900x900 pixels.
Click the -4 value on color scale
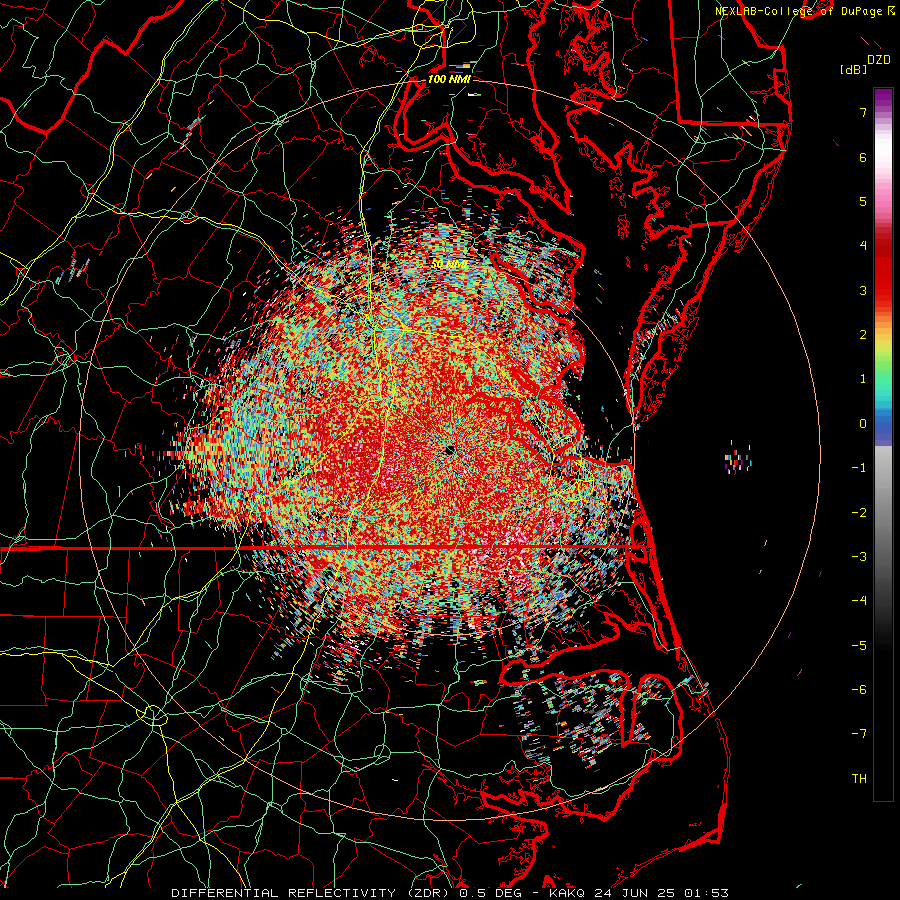pyautogui.click(x=859, y=601)
